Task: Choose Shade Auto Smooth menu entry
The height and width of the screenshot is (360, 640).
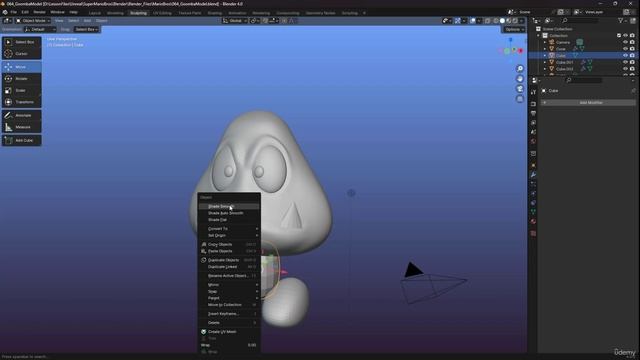Action: [x=229, y=213]
